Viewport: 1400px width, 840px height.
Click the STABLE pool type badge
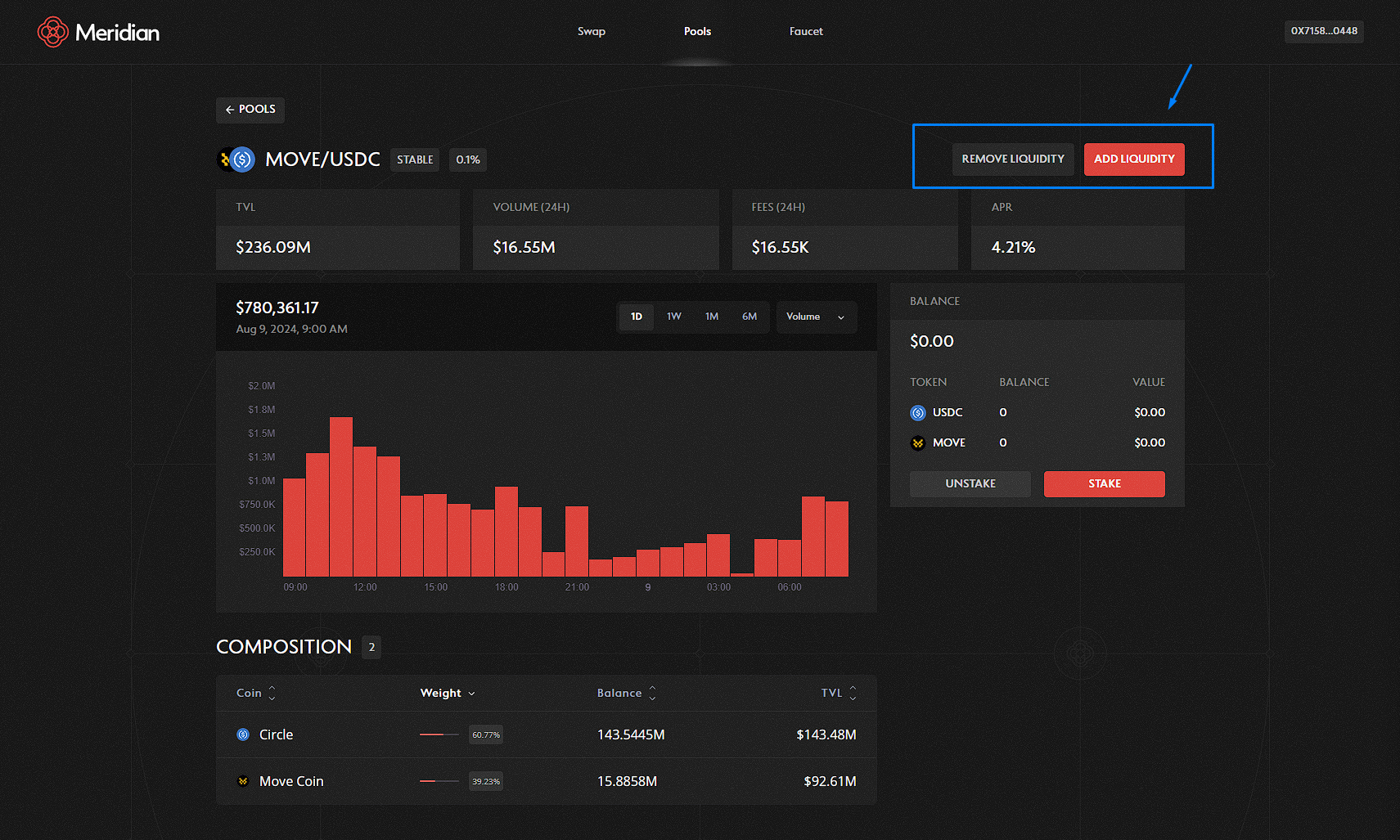click(x=415, y=159)
